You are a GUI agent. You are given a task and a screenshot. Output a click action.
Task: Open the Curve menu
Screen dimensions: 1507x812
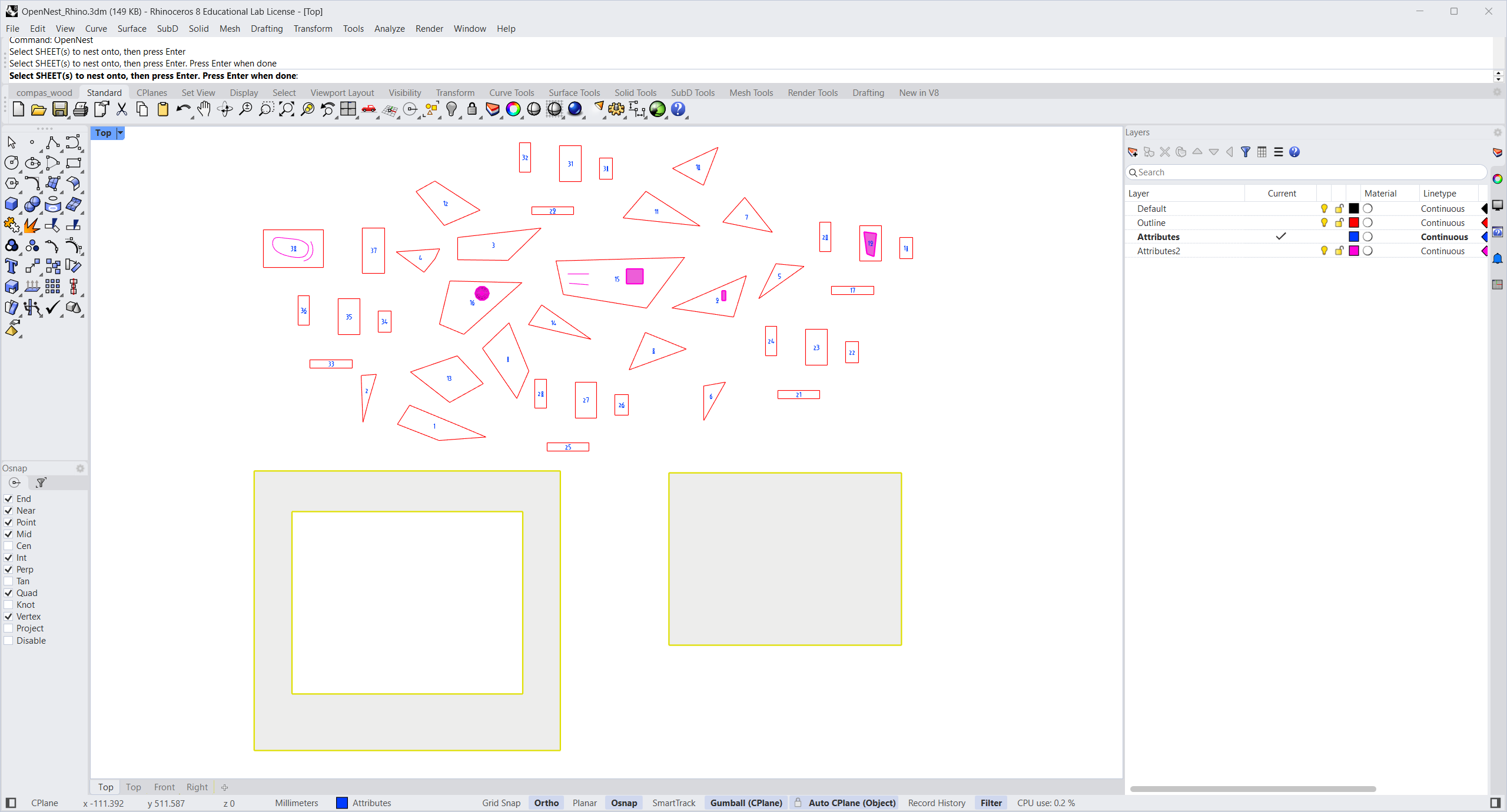click(x=96, y=29)
